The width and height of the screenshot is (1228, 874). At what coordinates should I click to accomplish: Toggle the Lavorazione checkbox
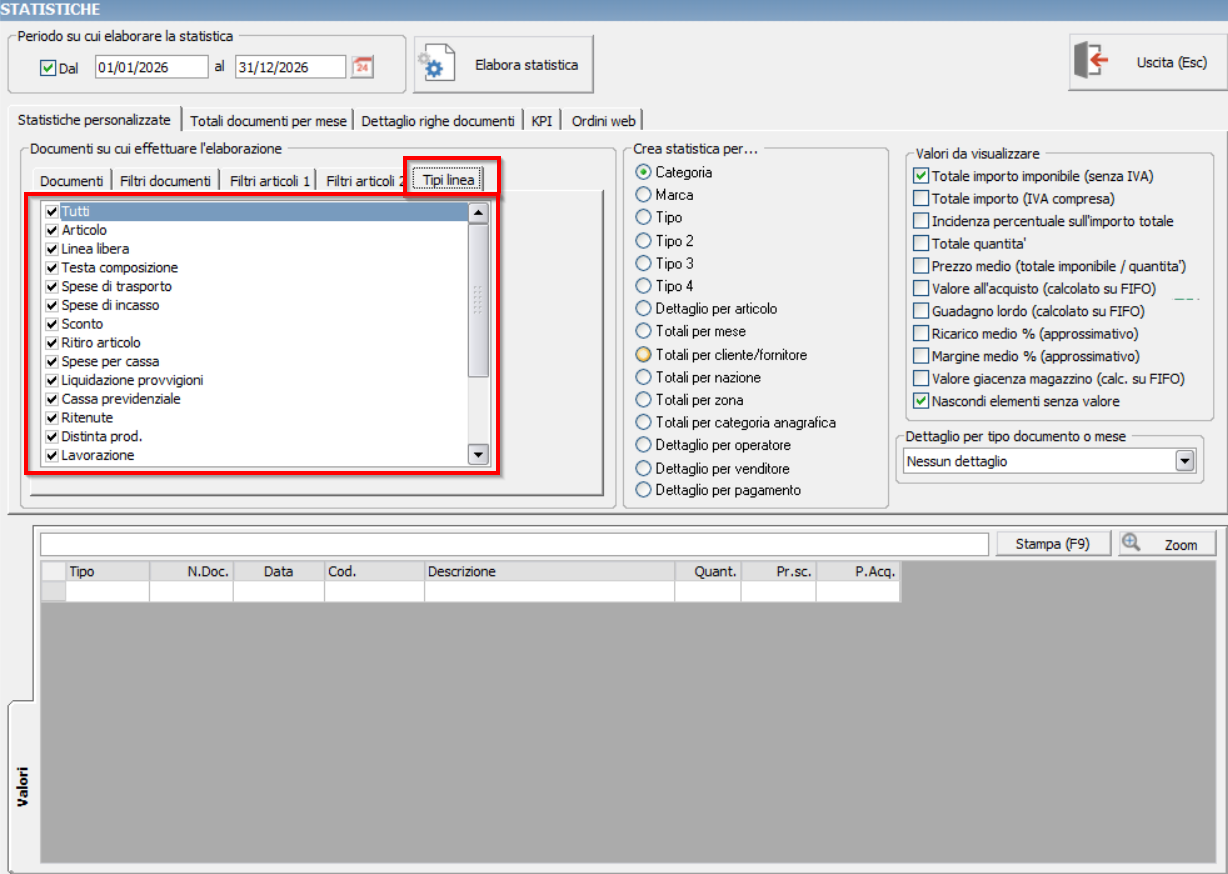52,455
